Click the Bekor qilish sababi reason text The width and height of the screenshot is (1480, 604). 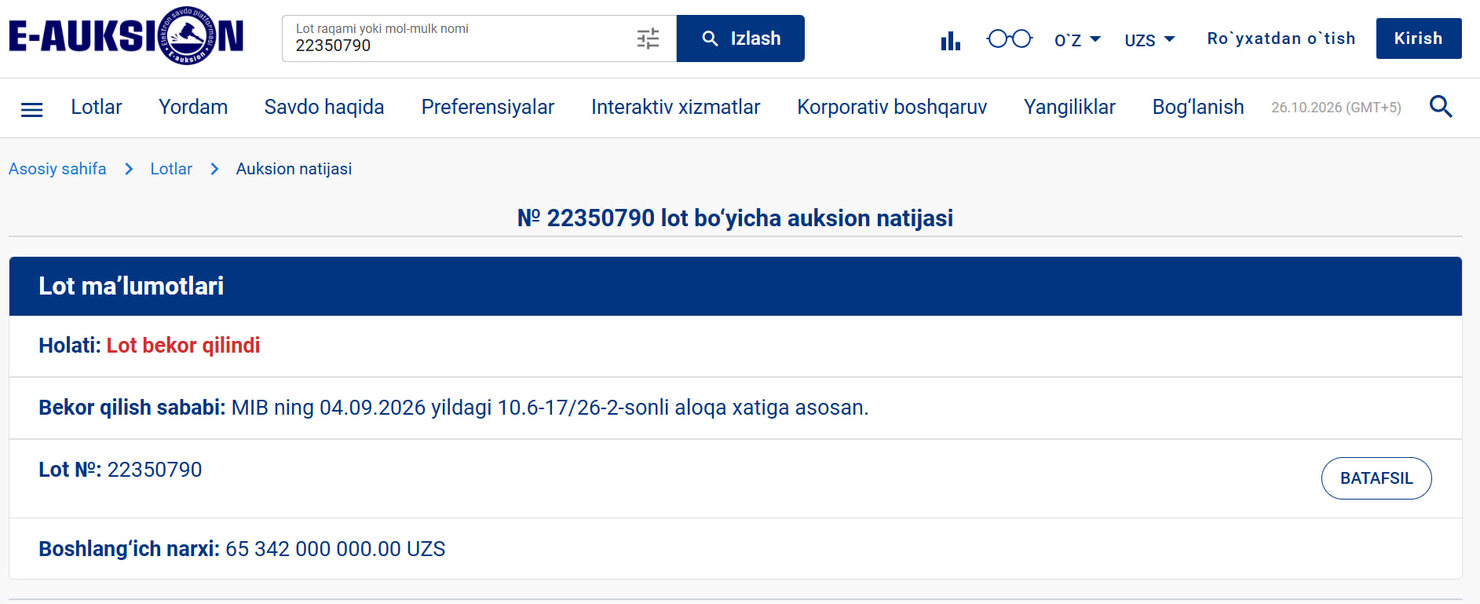550,408
